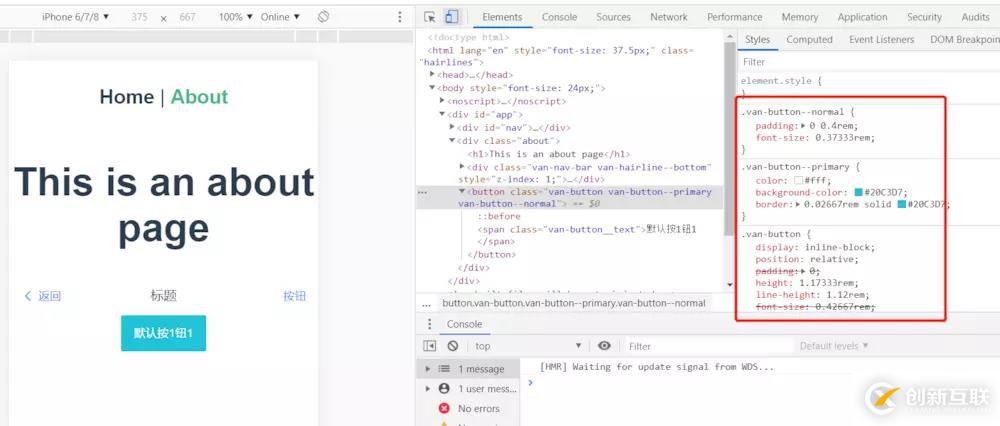1000x426 pixels.
Task: Create live expression with the eye icon
Action: pos(604,346)
